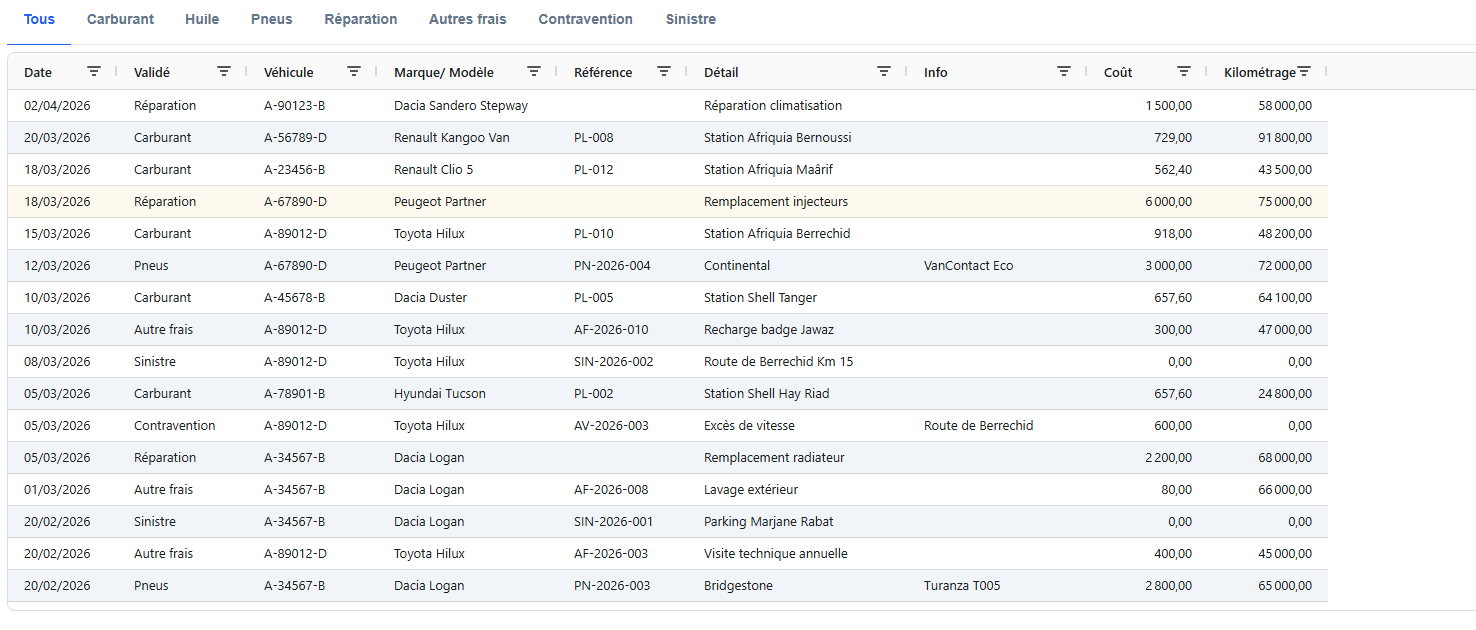
Task: Open filter menu for Coût column
Action: (x=1184, y=71)
